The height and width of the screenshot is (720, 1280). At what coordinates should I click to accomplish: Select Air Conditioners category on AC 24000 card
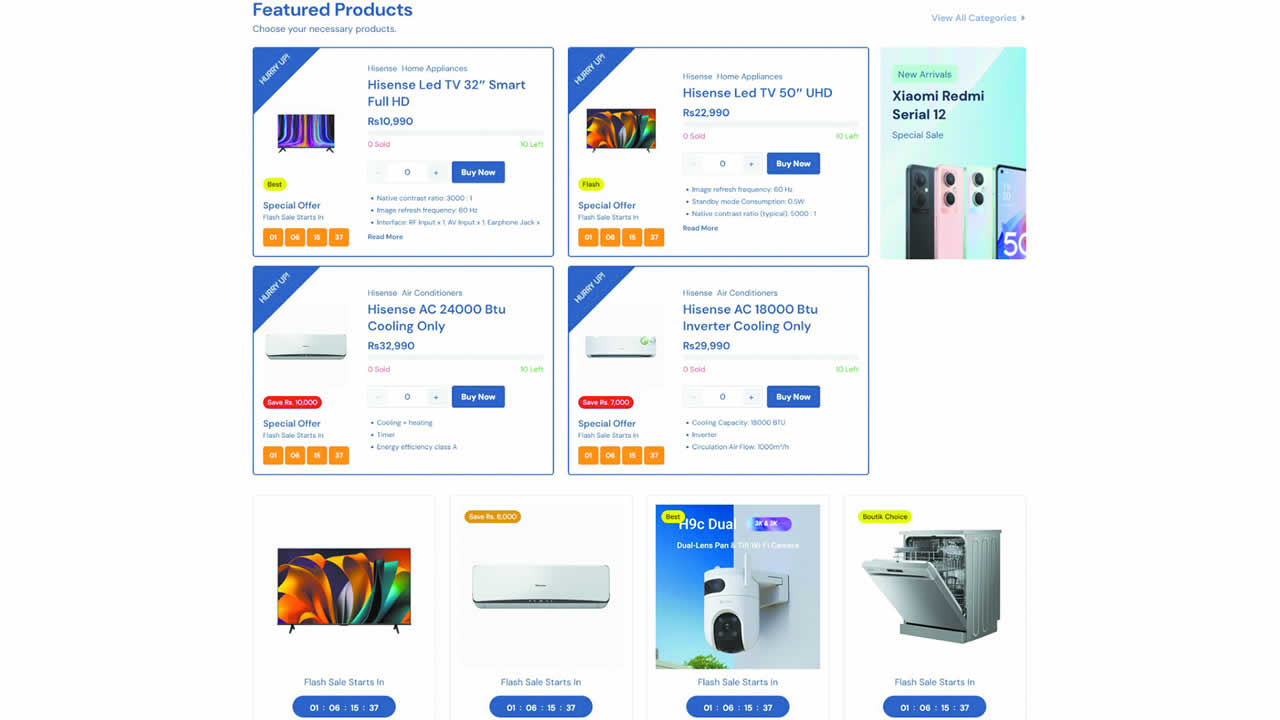click(432, 293)
